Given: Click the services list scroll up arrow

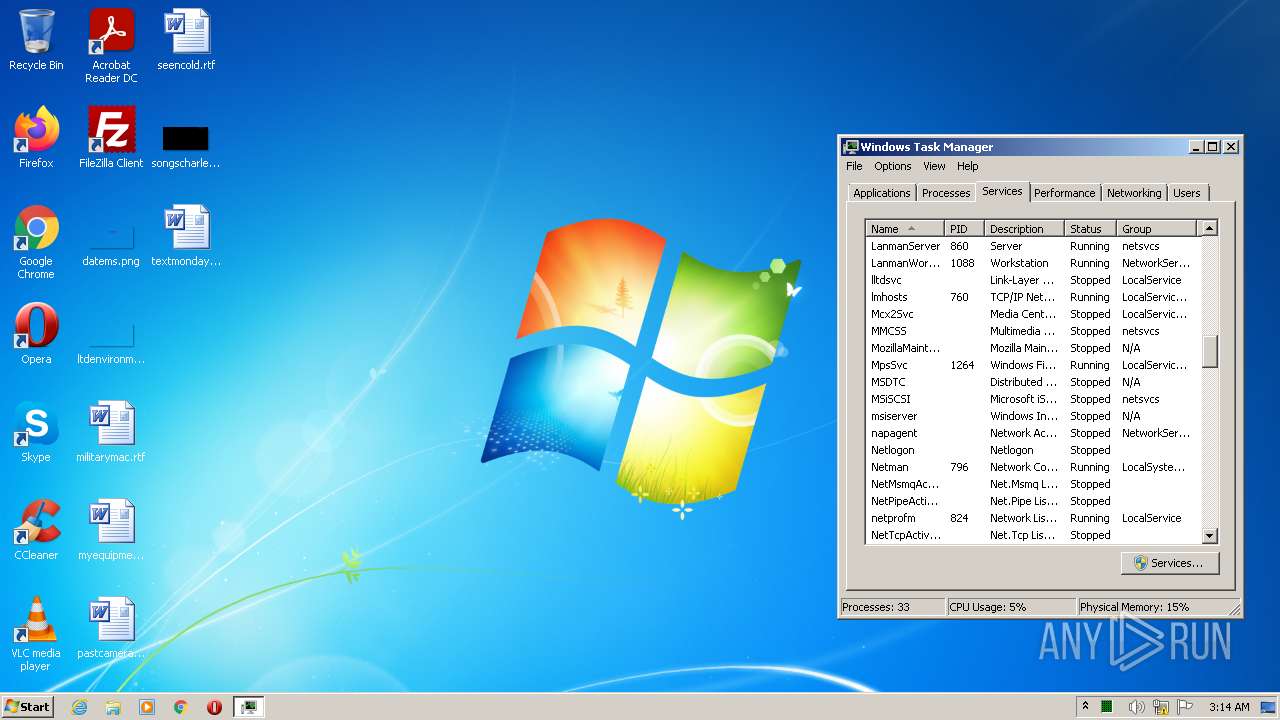Looking at the screenshot, I should point(1209,229).
